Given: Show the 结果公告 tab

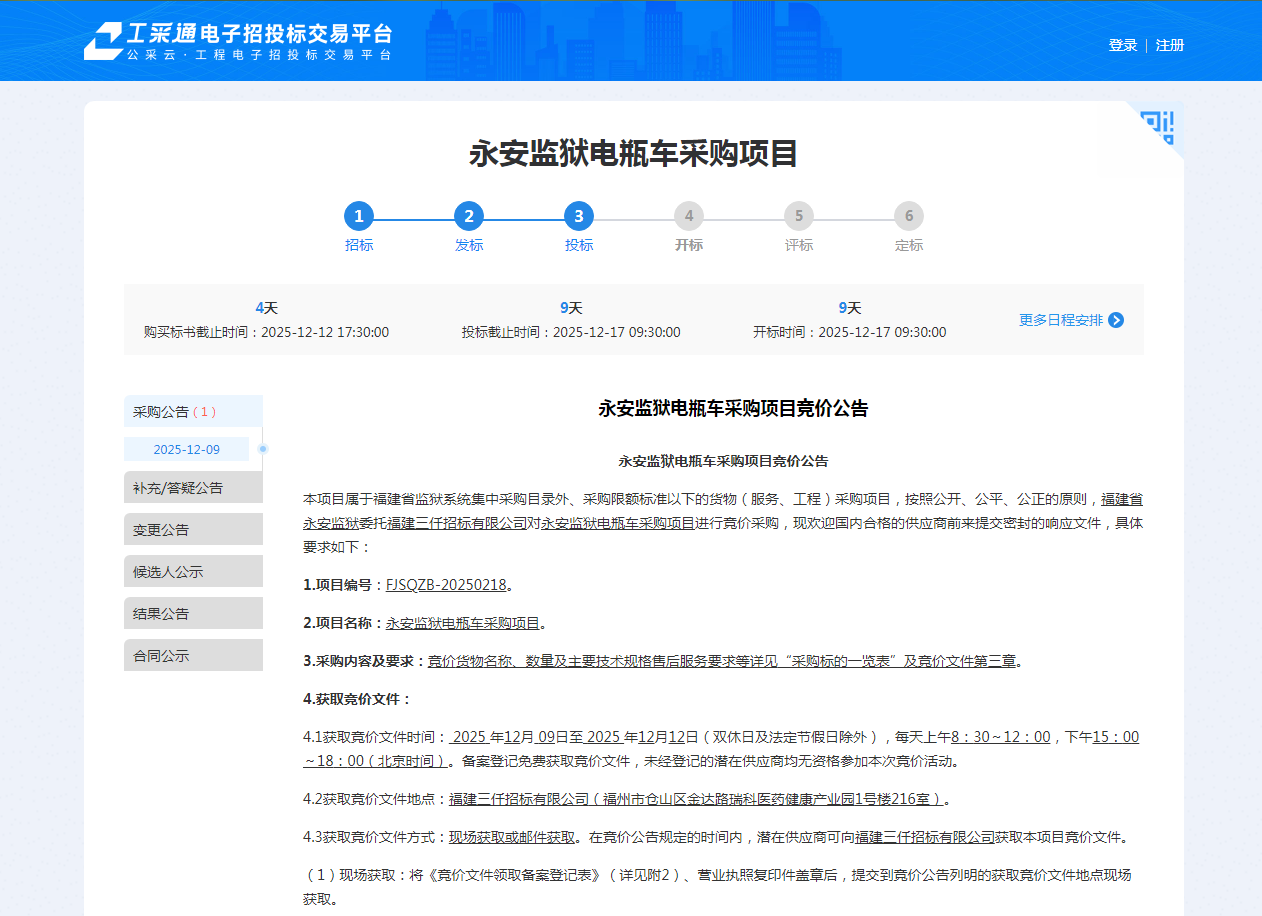Looking at the screenshot, I should tap(193, 614).
